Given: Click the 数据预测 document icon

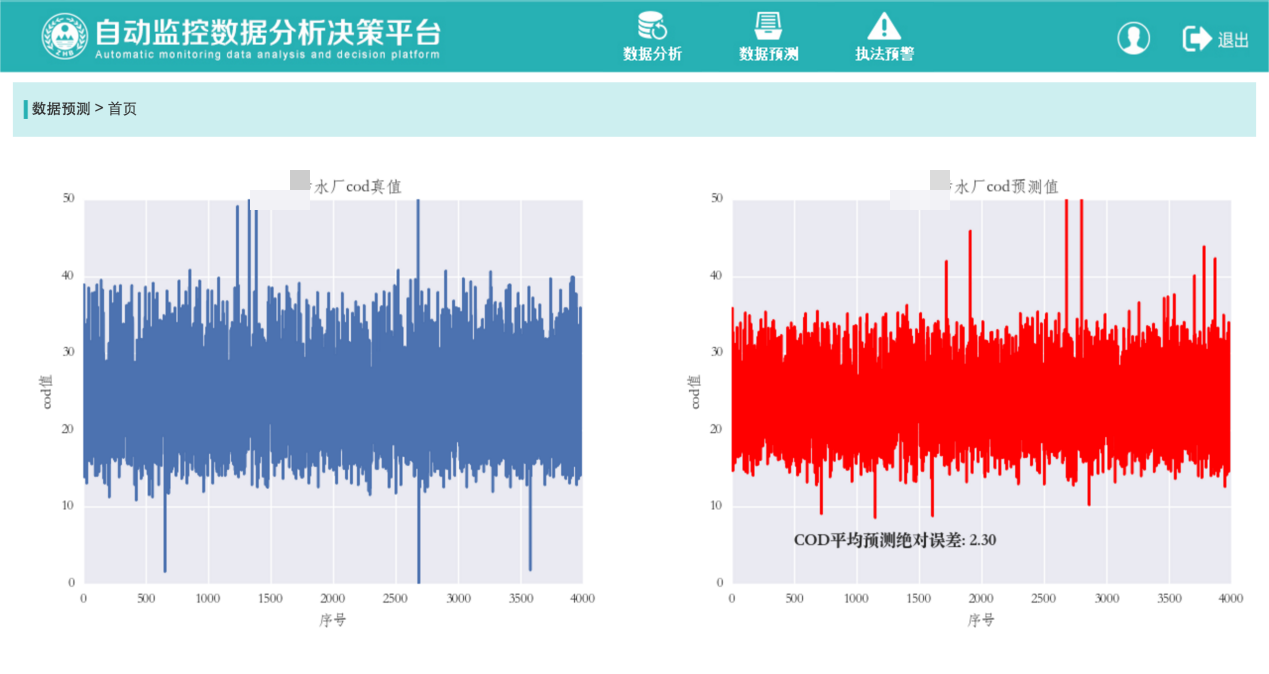Looking at the screenshot, I should (768, 25).
